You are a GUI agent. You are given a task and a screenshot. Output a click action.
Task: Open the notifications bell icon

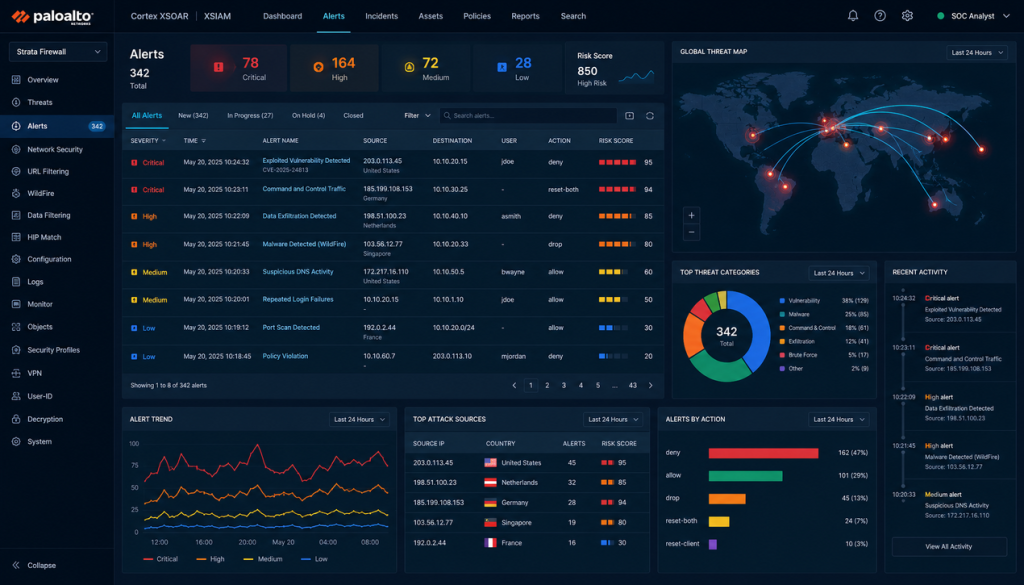tap(853, 16)
